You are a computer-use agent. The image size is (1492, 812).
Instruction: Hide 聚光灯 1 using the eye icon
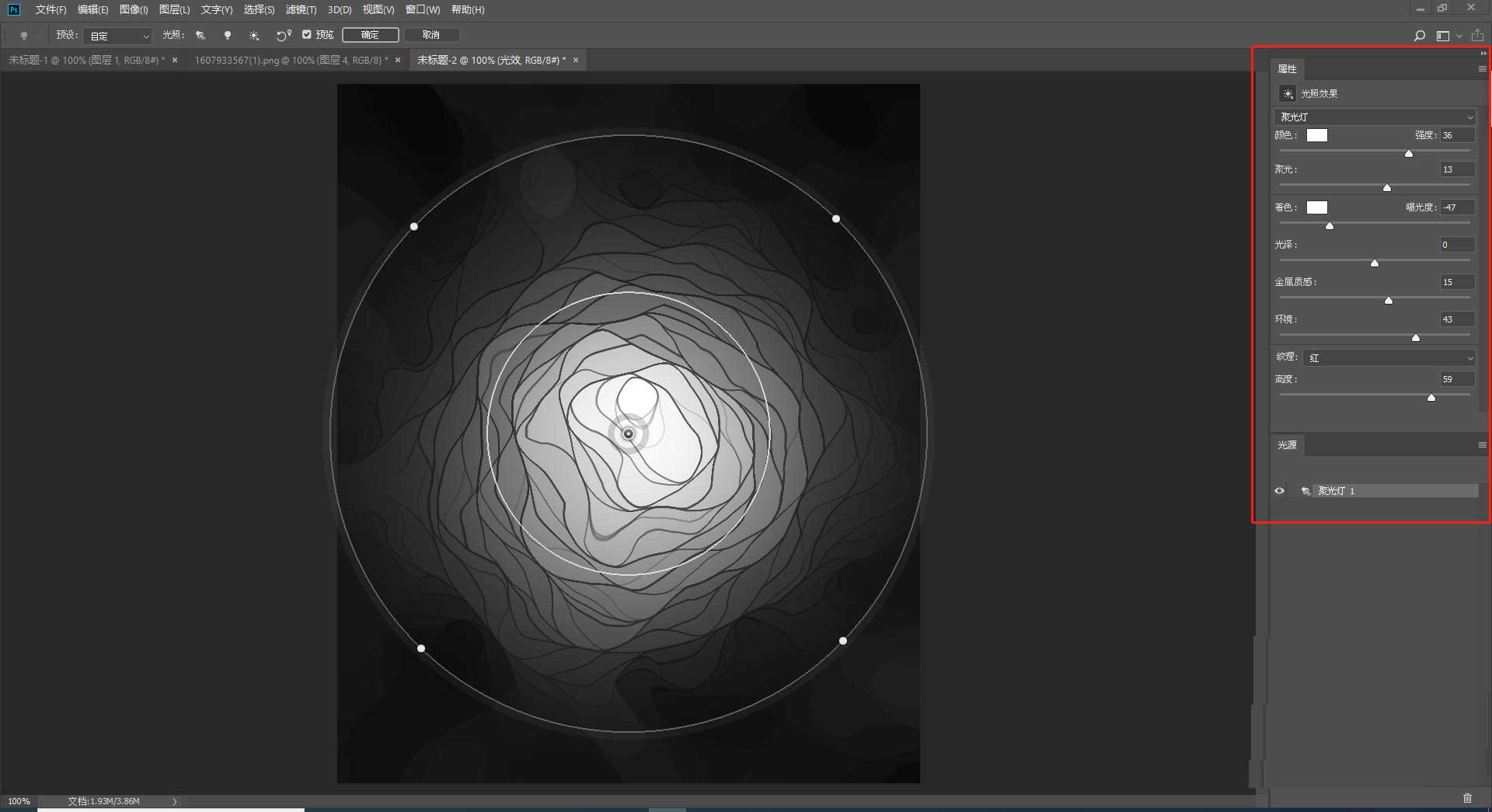1280,491
